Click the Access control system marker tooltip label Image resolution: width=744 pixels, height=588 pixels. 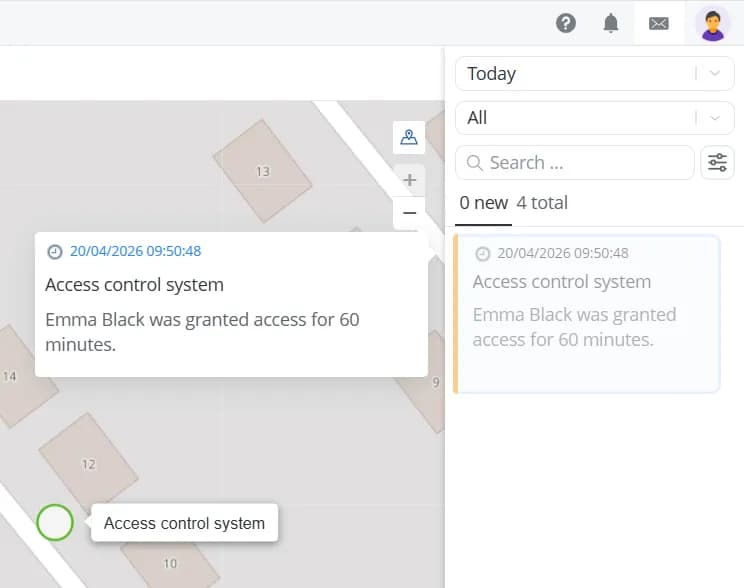[184, 523]
